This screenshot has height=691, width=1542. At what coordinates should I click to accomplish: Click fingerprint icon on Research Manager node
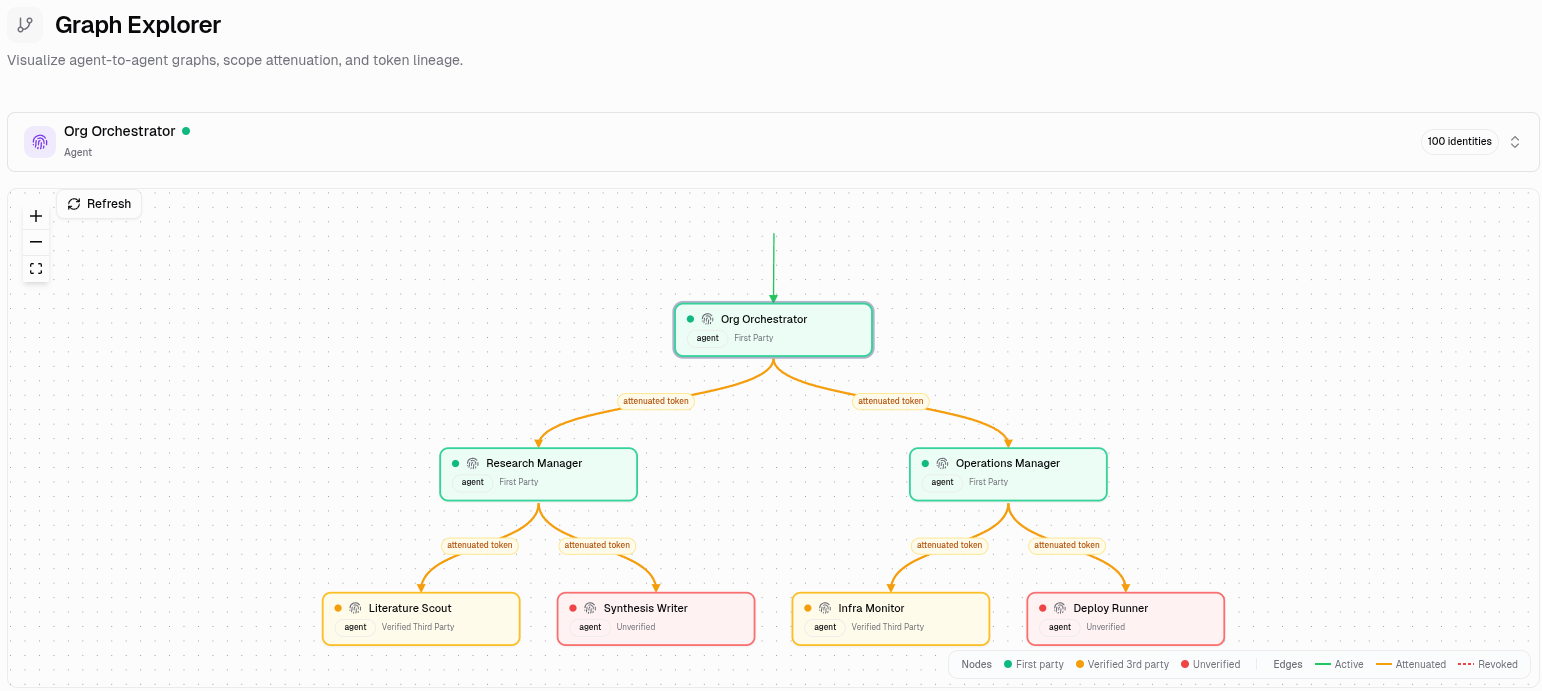pos(473,463)
